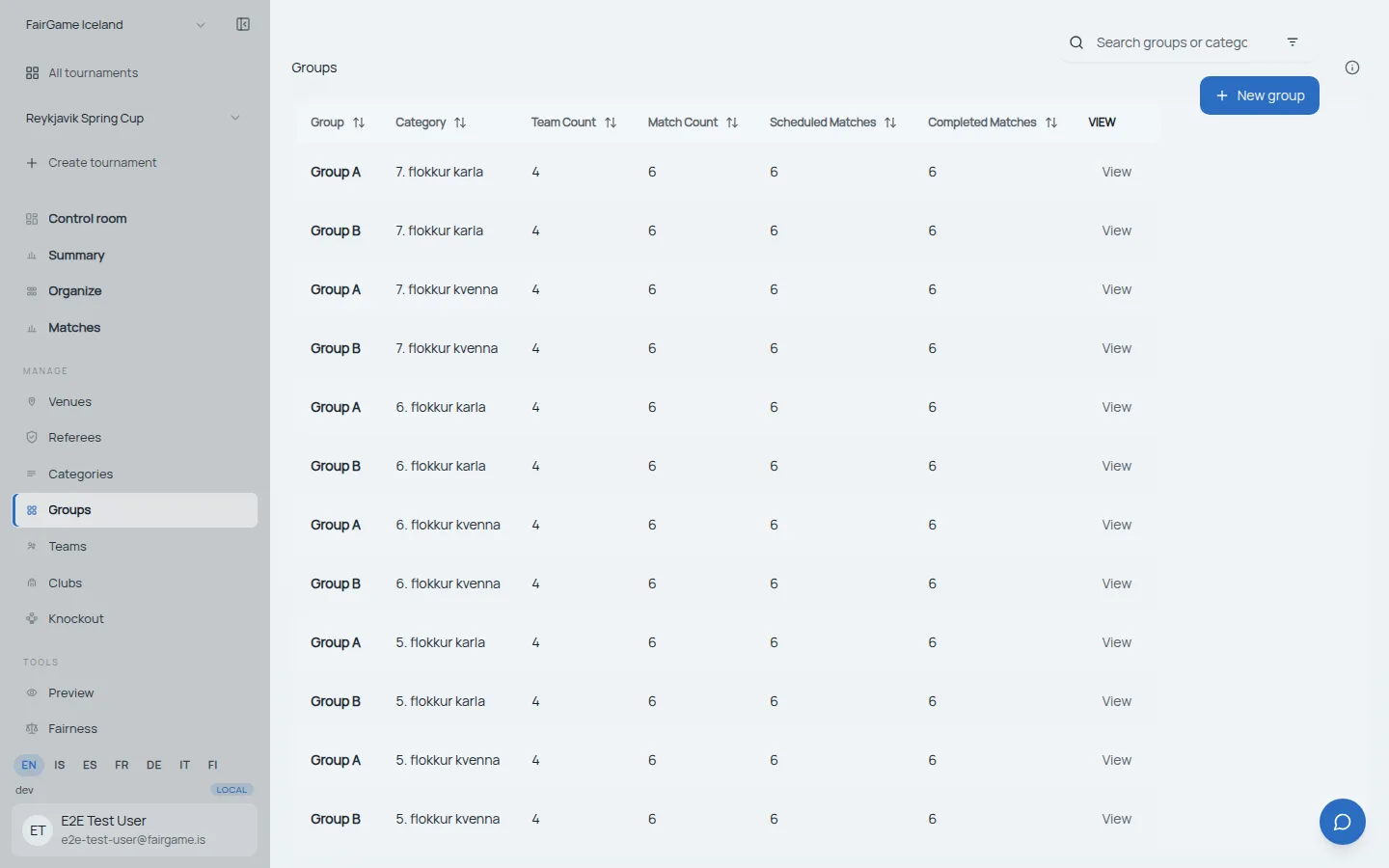Select Group A row of 7. flokkur kvenna
Screen dimensions: 1389x868
coord(727,289)
